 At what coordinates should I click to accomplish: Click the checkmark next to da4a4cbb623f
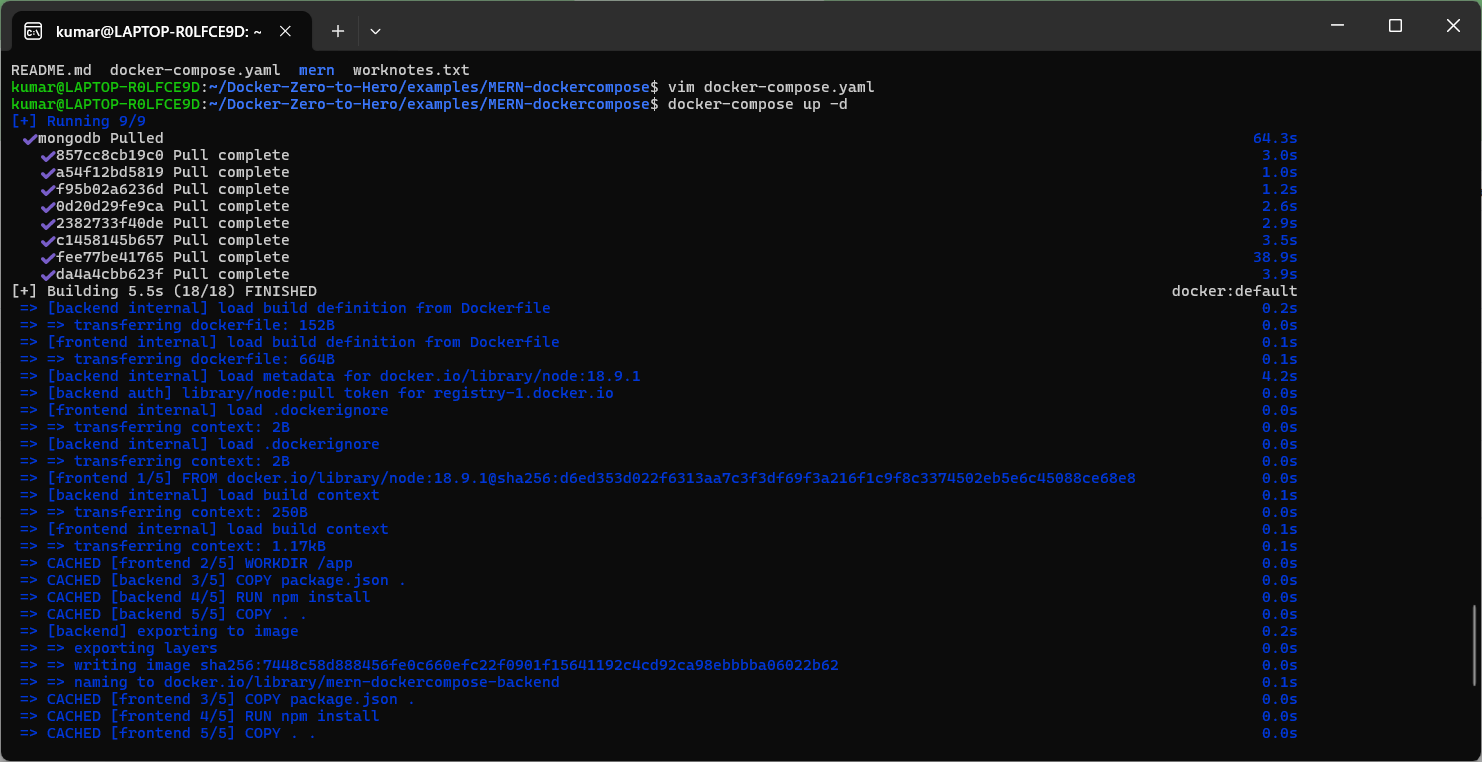pos(47,274)
